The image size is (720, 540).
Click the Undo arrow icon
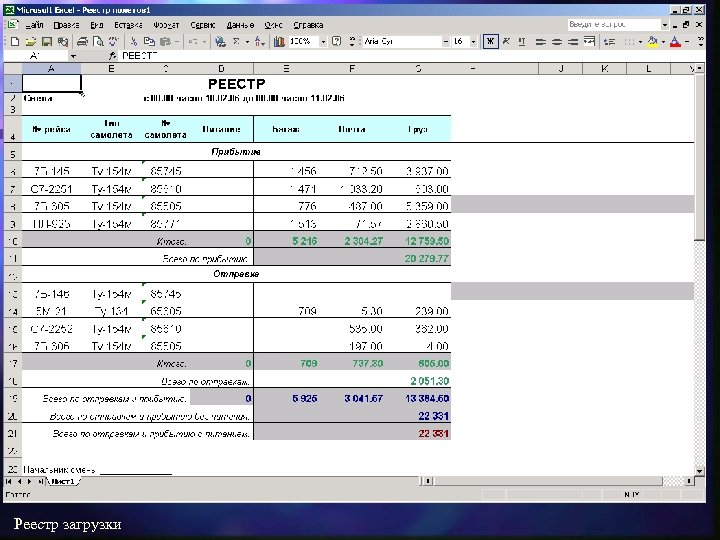point(193,42)
